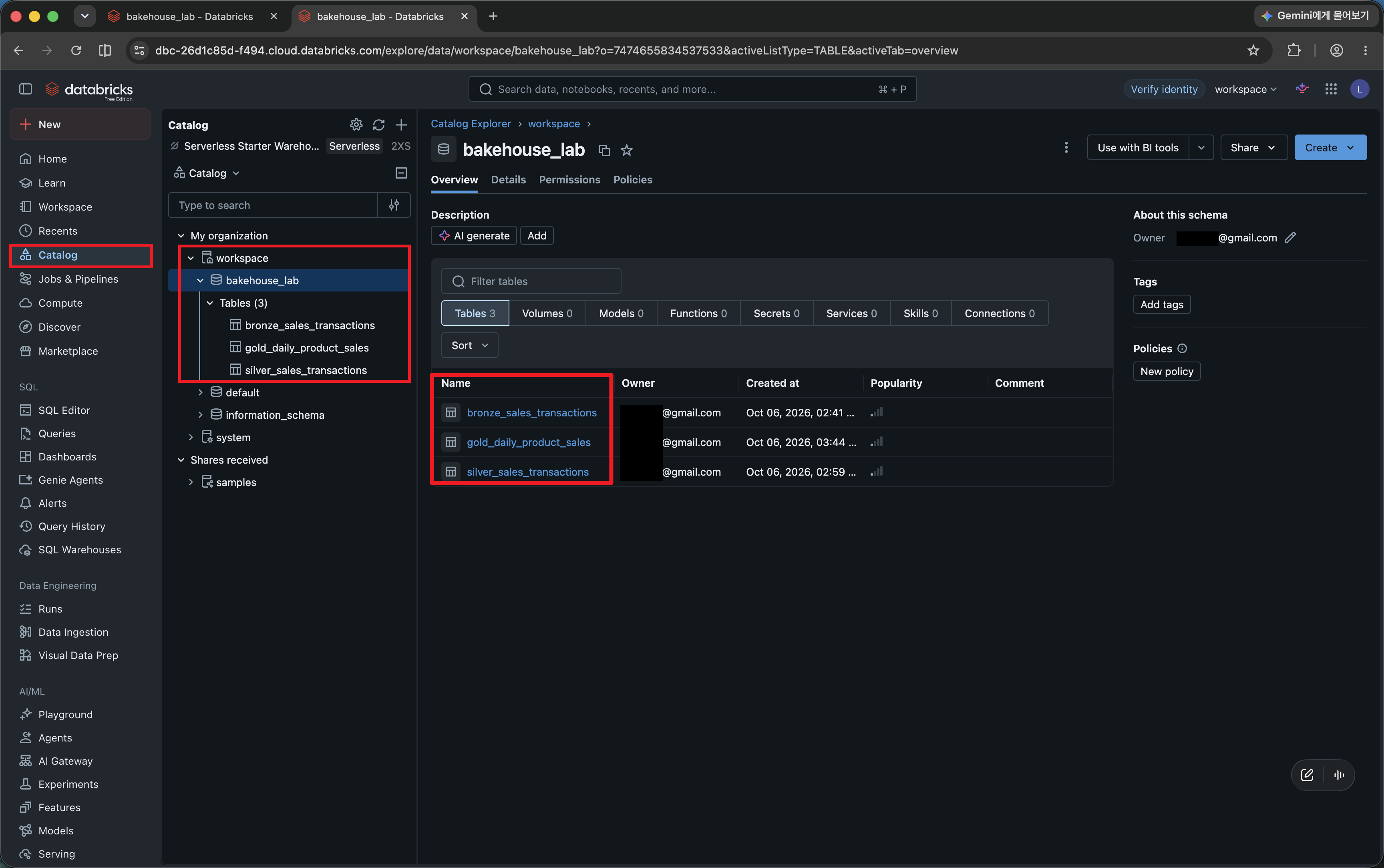
Task: Open gold_daily_product_sales table link
Action: coord(528,443)
